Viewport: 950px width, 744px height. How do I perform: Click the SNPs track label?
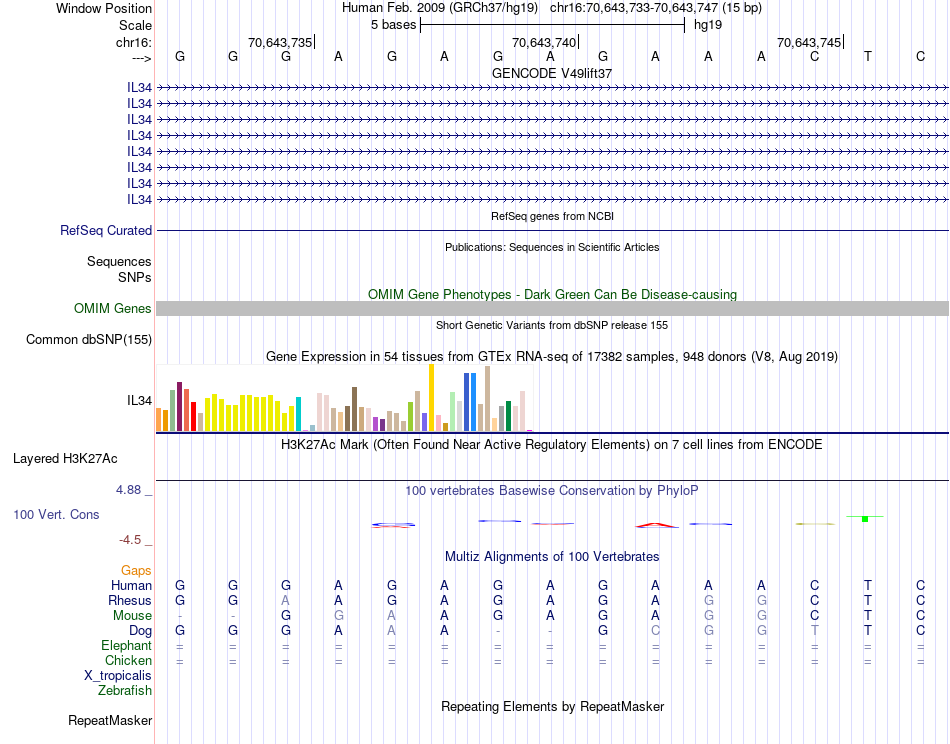(x=135, y=277)
